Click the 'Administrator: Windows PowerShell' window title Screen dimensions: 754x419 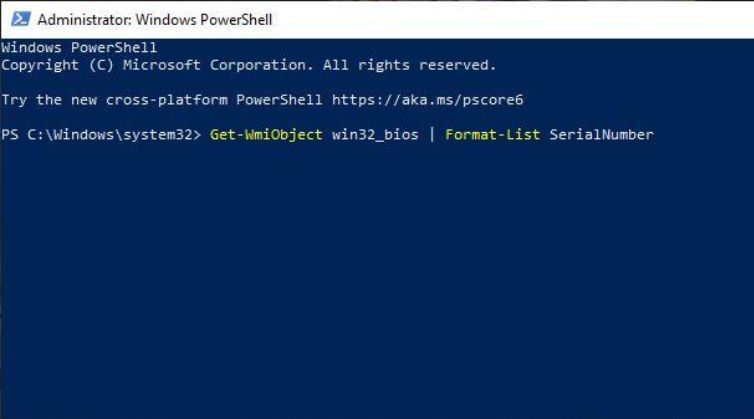(x=155, y=20)
